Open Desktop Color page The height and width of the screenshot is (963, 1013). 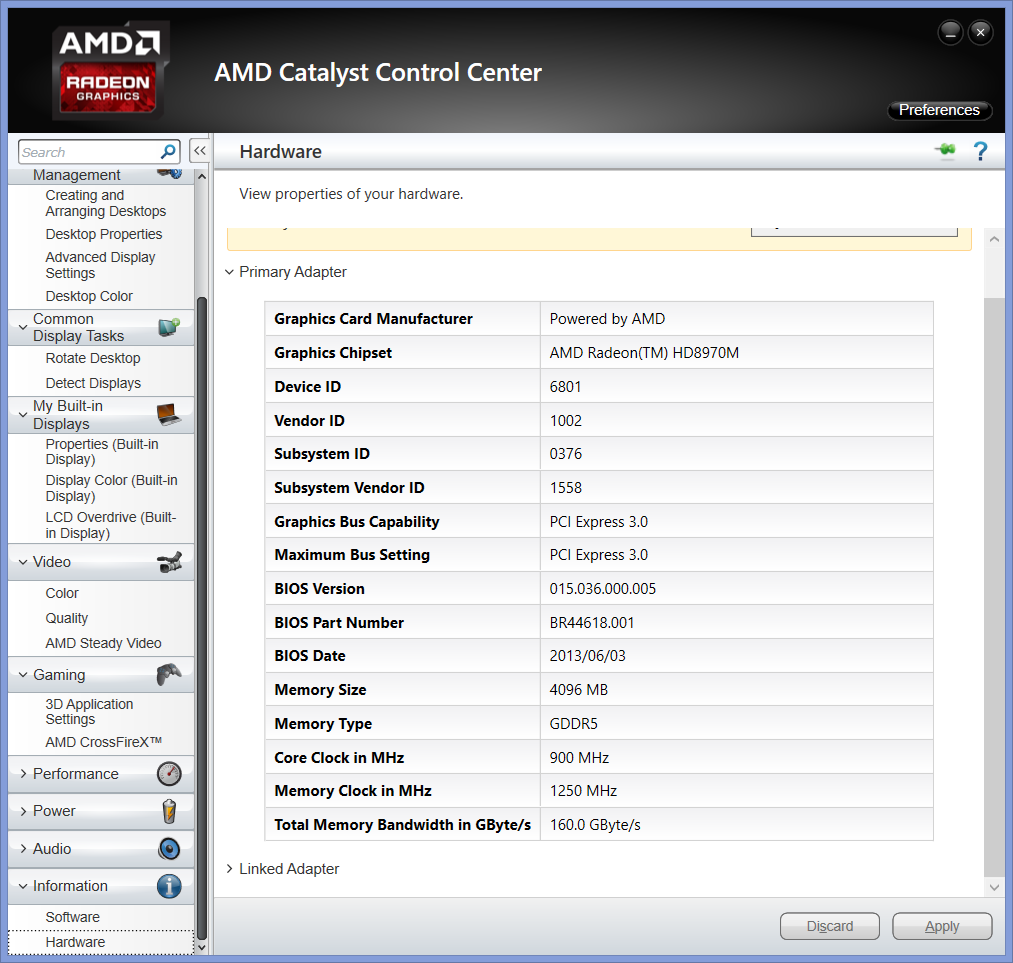coord(89,296)
